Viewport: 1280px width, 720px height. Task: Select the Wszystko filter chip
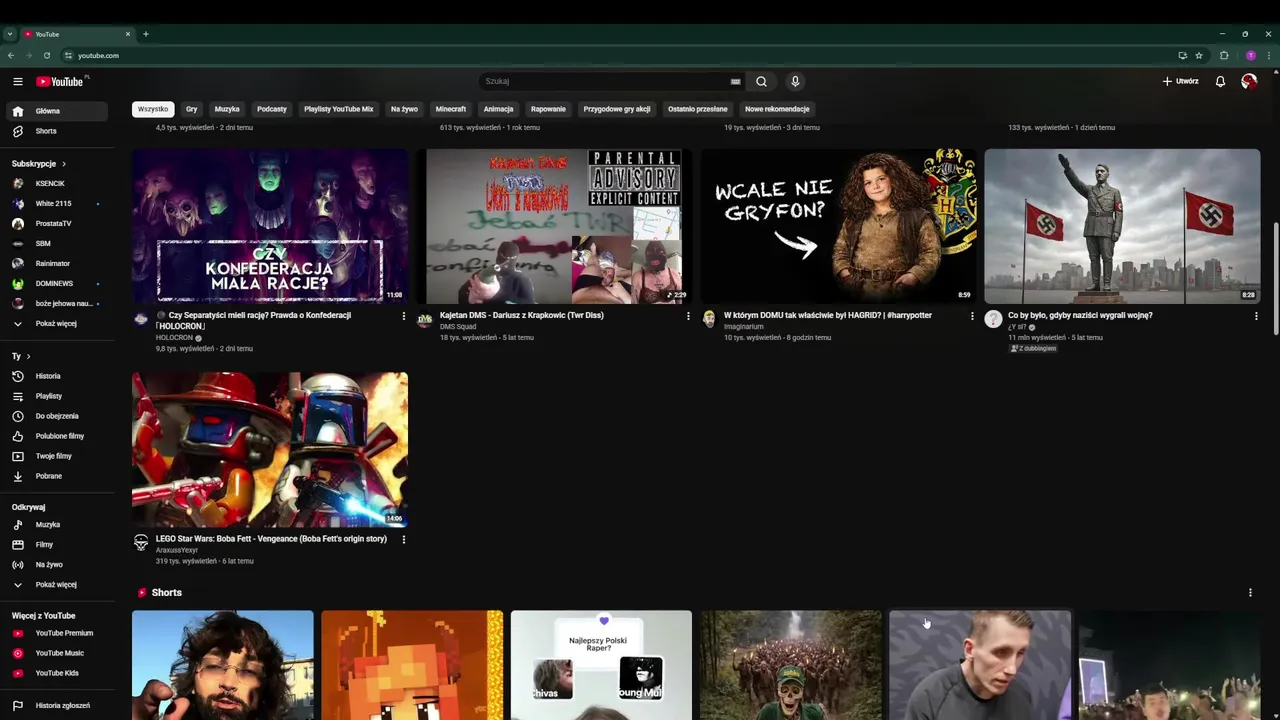(153, 109)
